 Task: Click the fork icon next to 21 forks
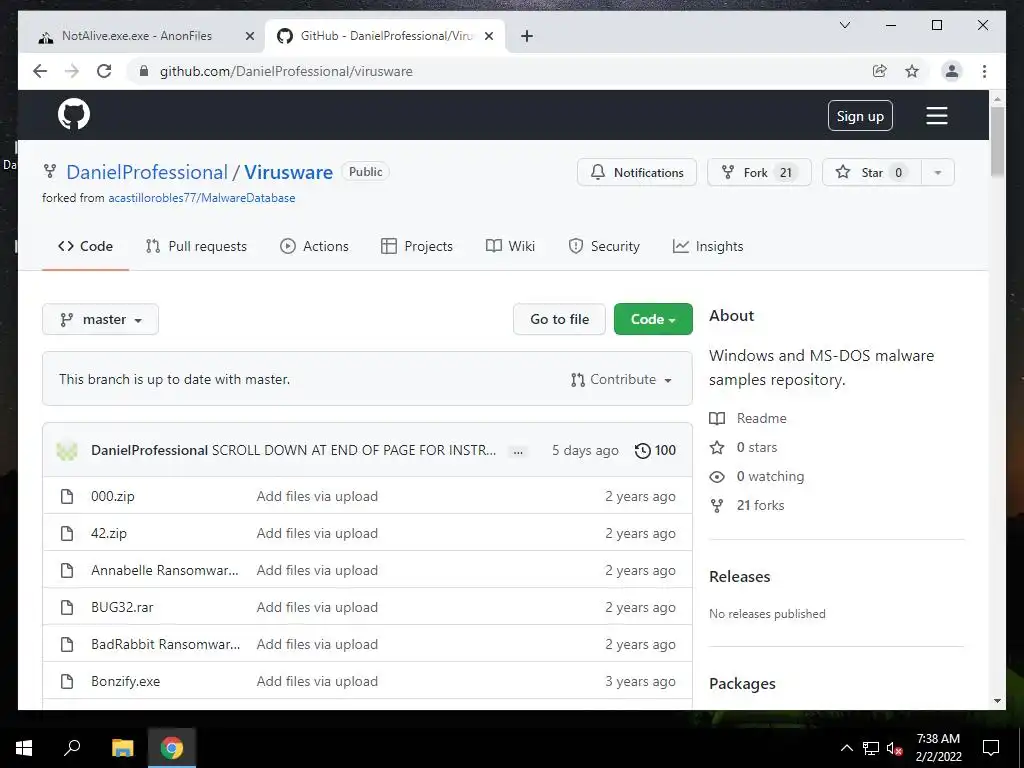pos(717,505)
